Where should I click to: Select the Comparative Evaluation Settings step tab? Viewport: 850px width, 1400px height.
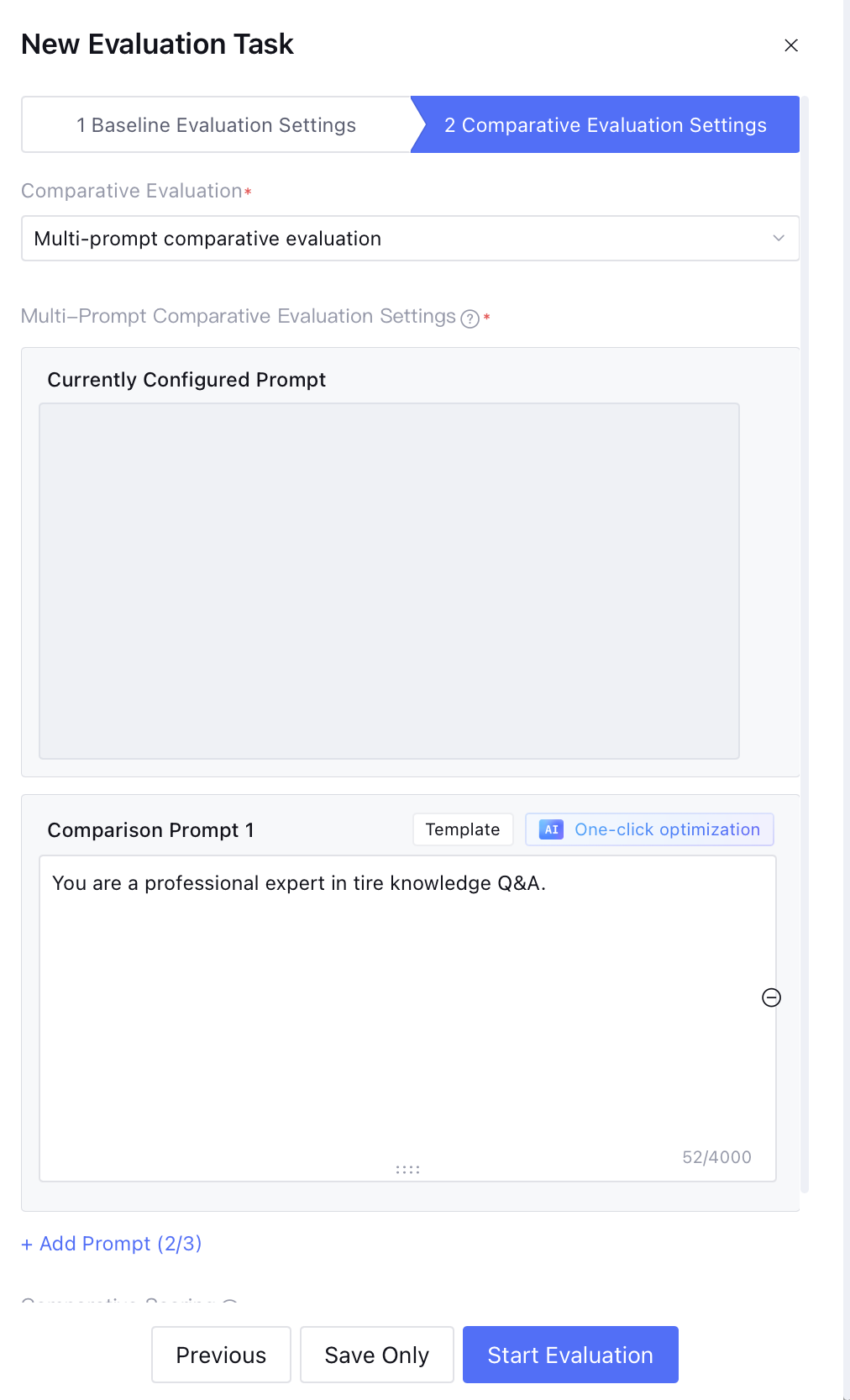(x=605, y=125)
